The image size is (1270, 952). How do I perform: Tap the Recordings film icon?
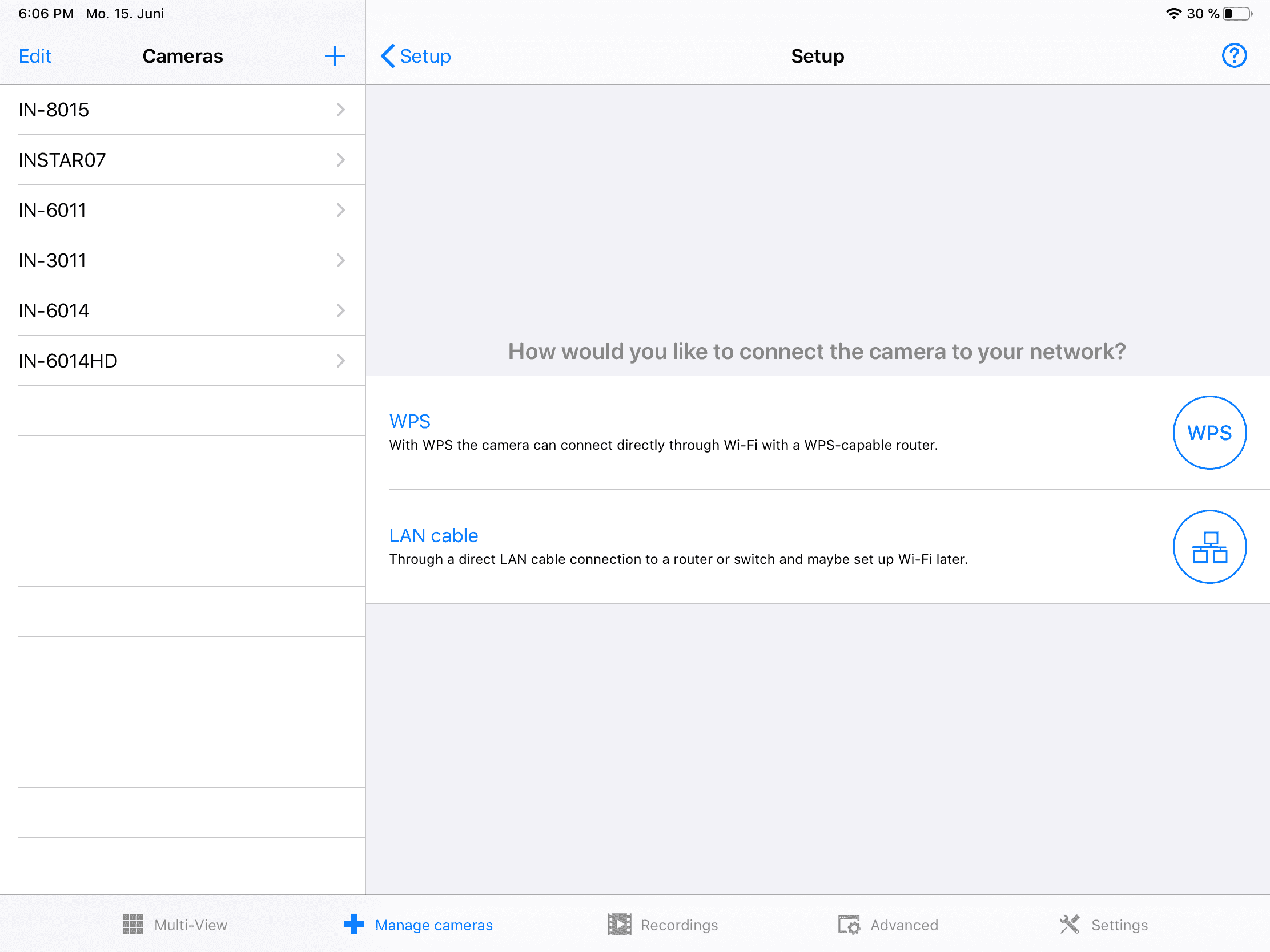(x=619, y=925)
